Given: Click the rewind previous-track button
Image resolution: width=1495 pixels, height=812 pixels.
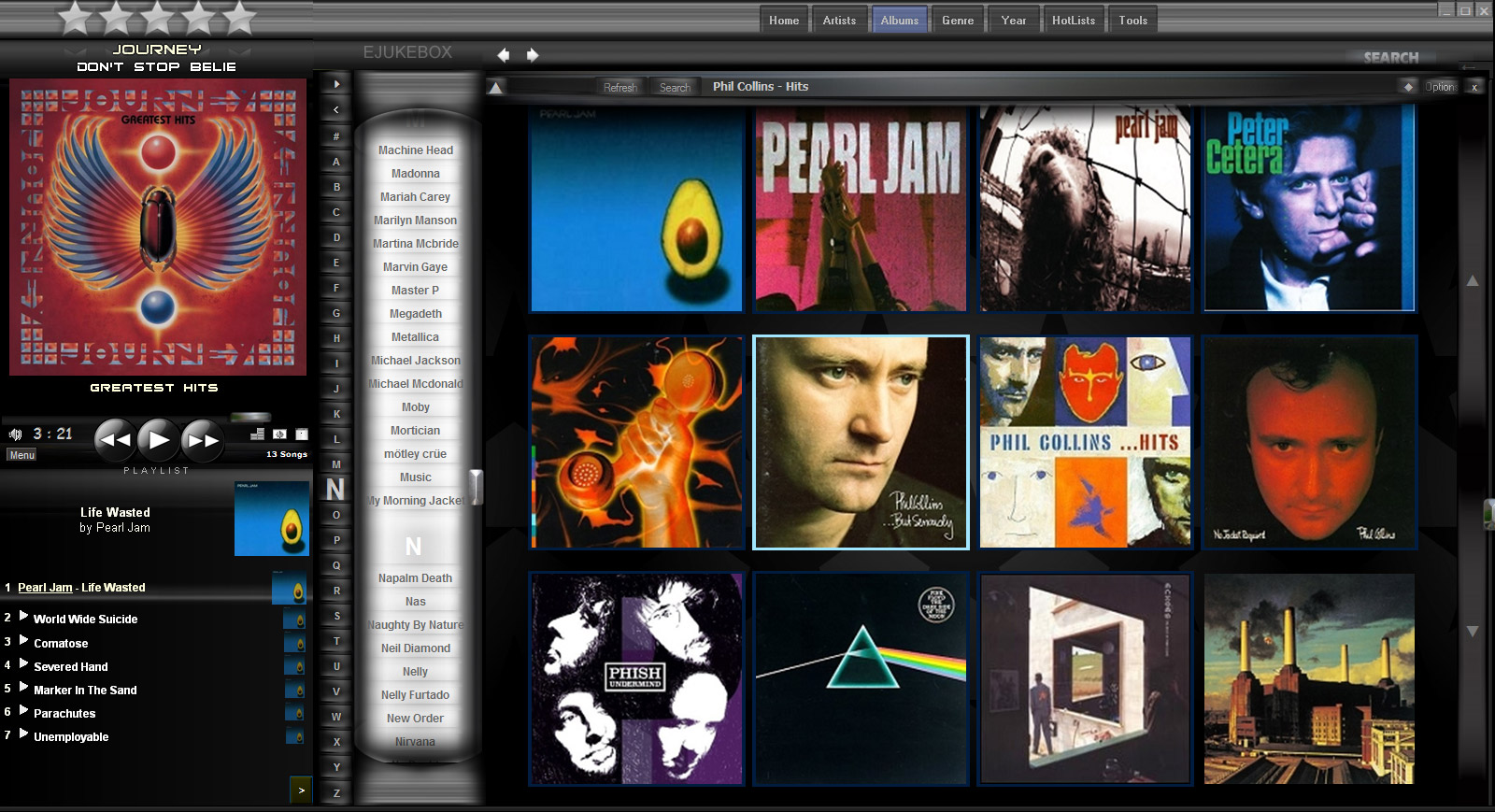Looking at the screenshot, I should pyautogui.click(x=115, y=440).
